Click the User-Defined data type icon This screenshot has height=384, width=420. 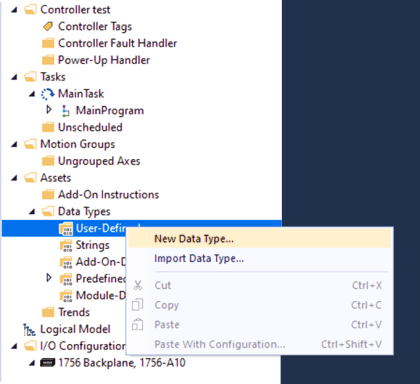[66, 229]
